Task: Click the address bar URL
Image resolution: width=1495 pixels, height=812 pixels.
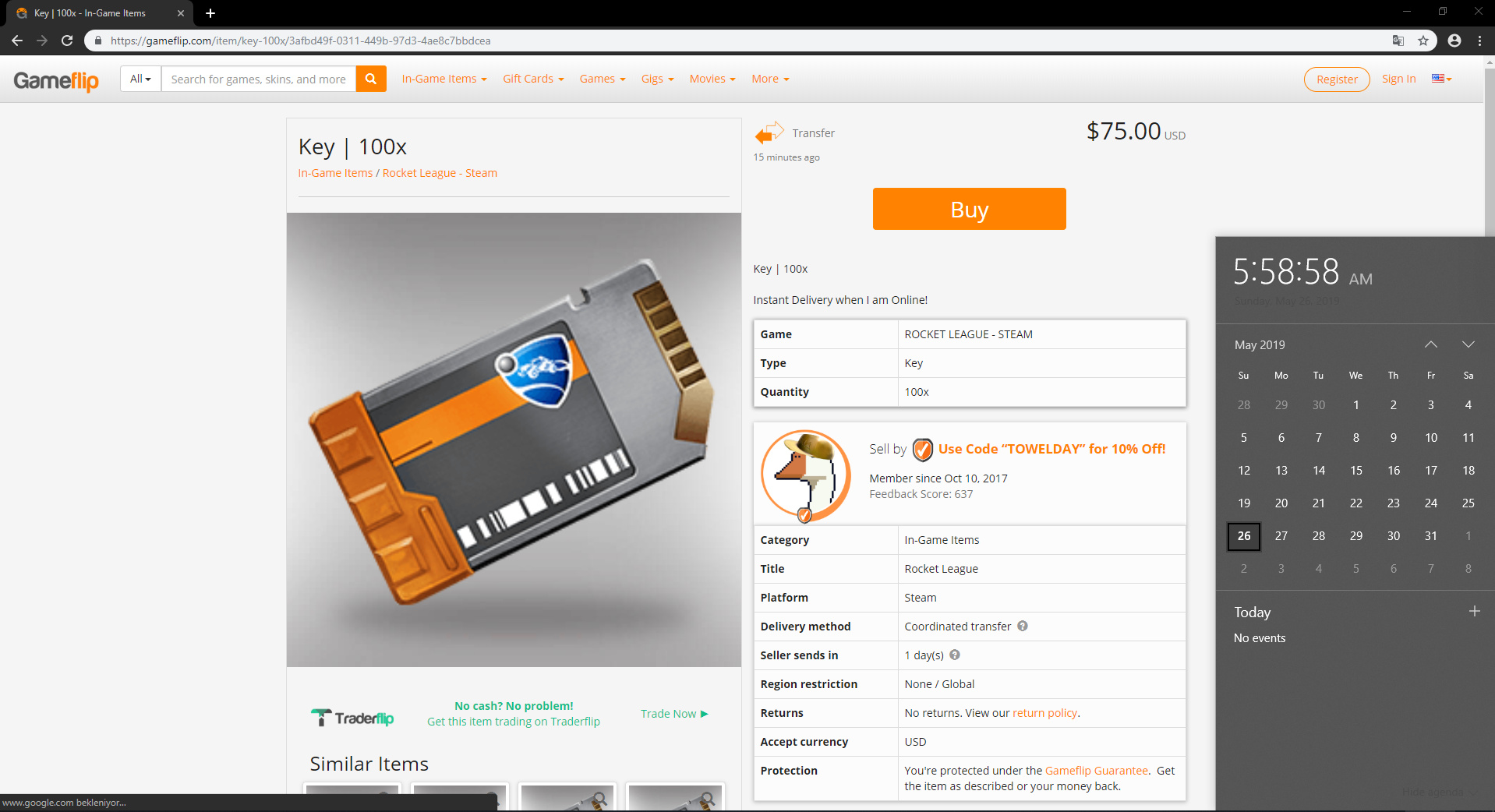Action: click(300, 41)
